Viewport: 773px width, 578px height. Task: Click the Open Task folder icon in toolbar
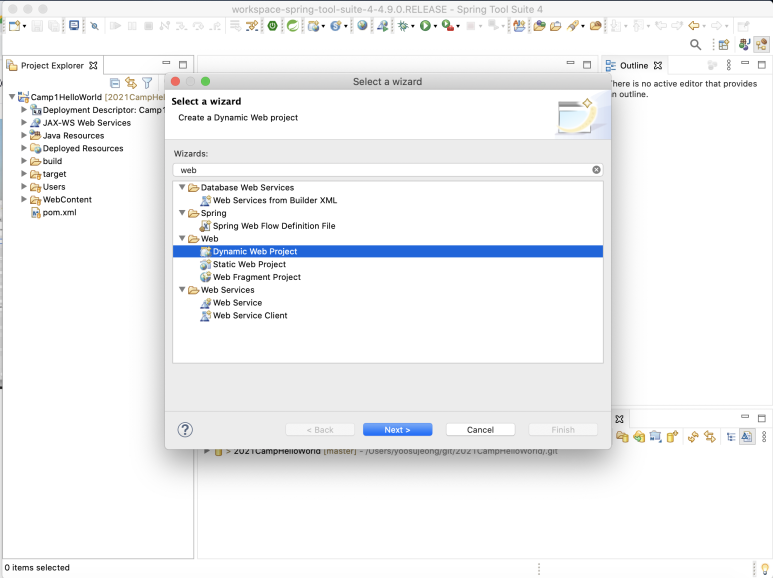556,26
